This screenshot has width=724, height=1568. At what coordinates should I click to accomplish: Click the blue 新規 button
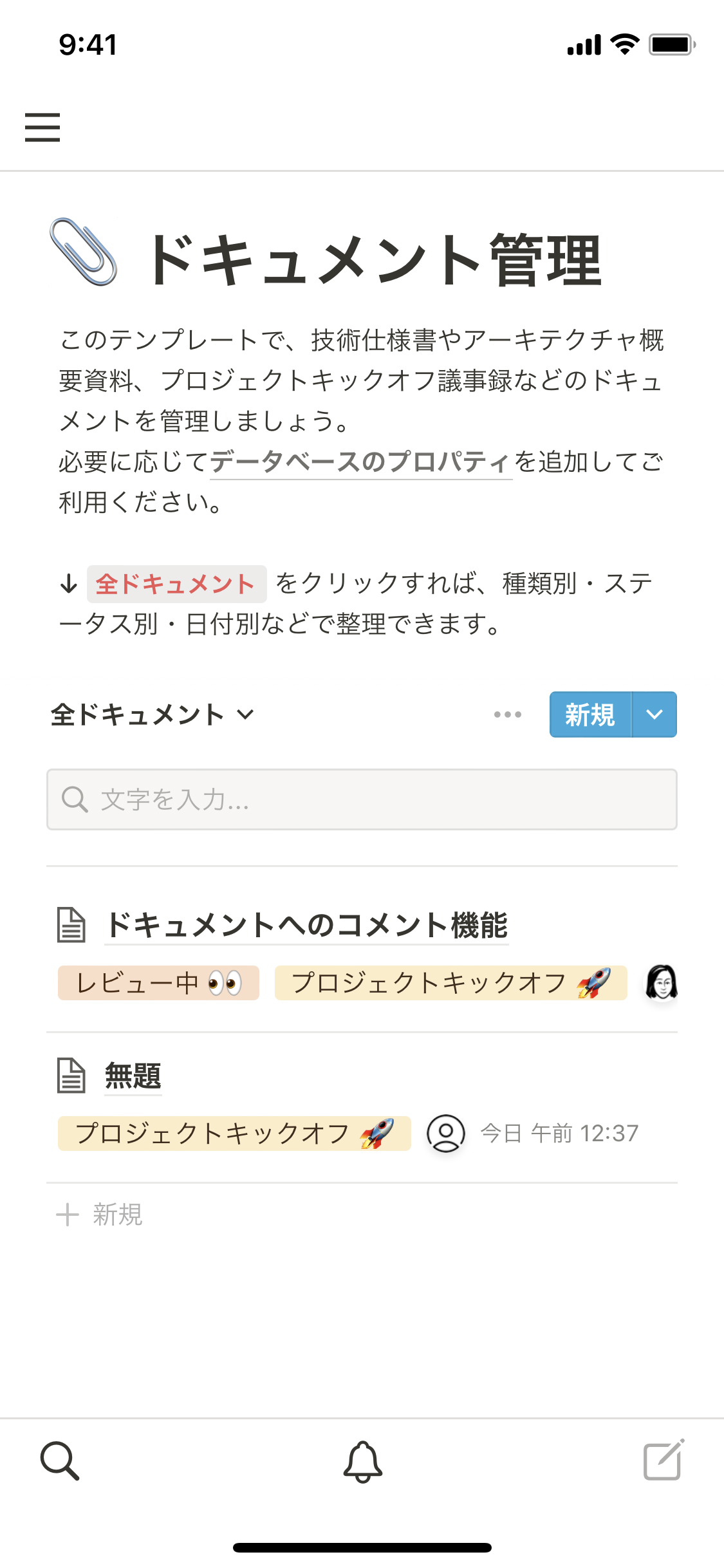[590, 714]
